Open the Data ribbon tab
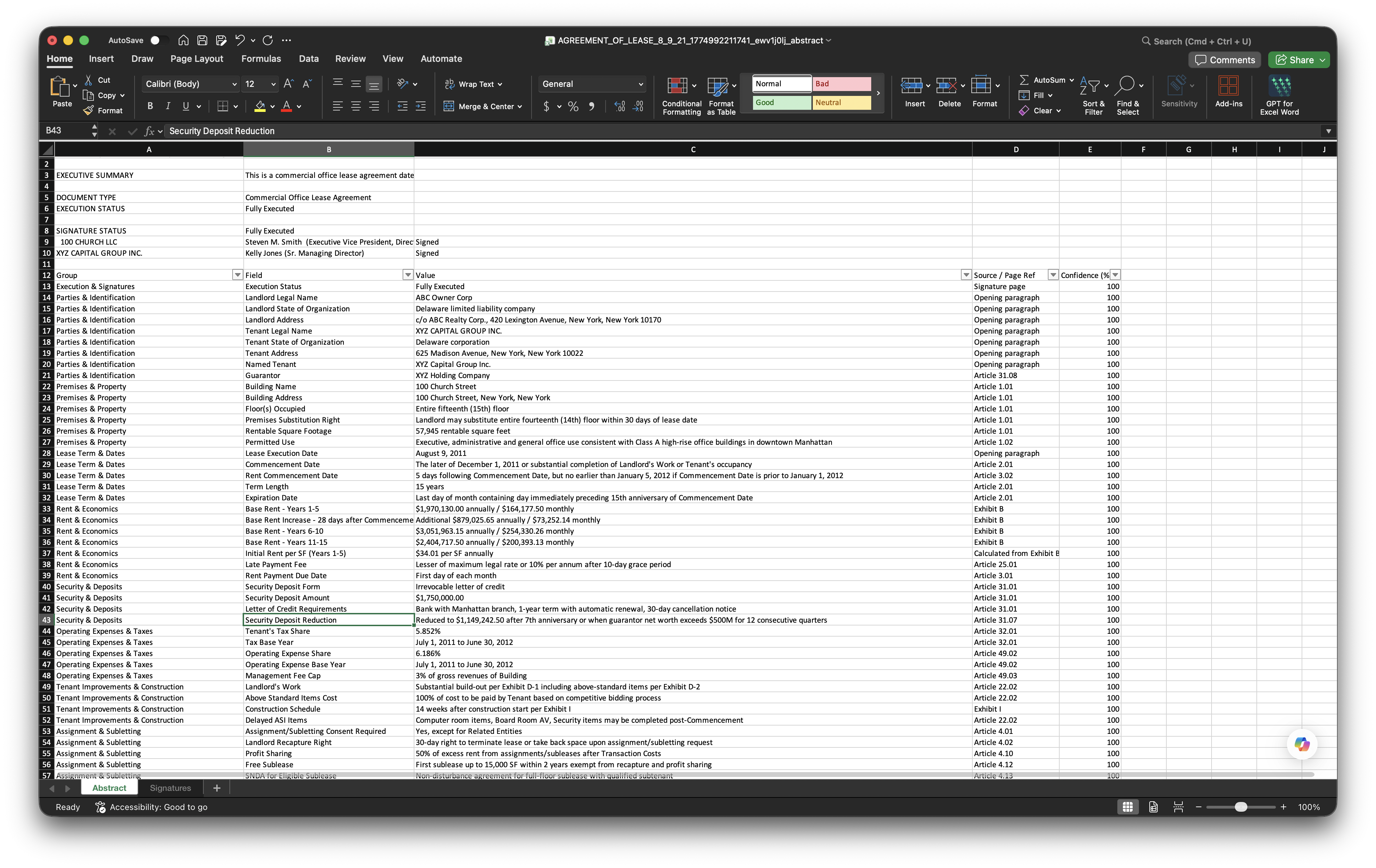Viewport: 1376px width, 868px height. pyautogui.click(x=309, y=59)
